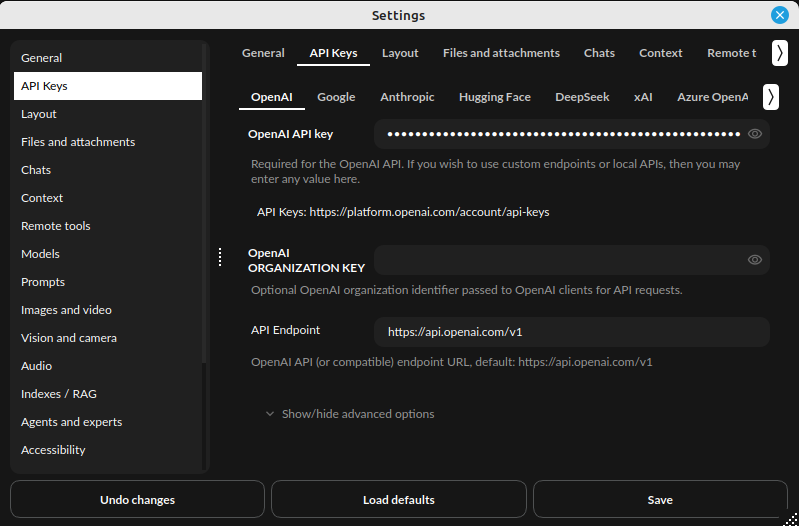
Task: Open the partially visible Remote tools tab
Action: (731, 53)
